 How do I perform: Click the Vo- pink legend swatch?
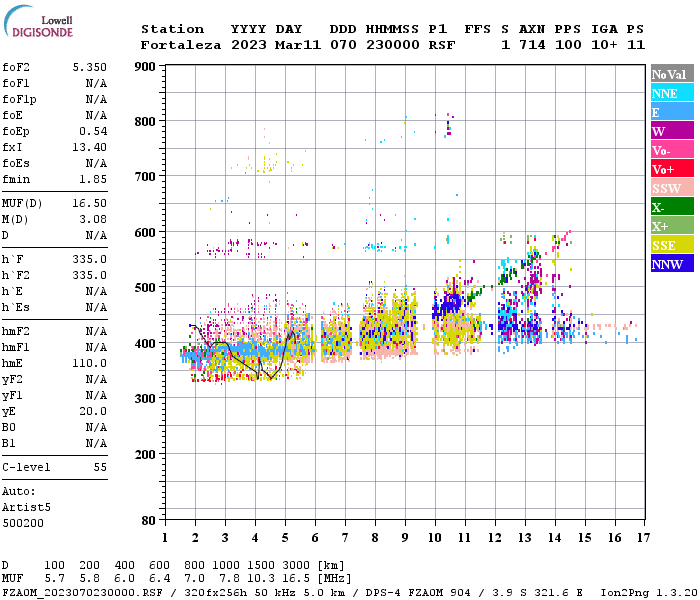(x=672, y=150)
